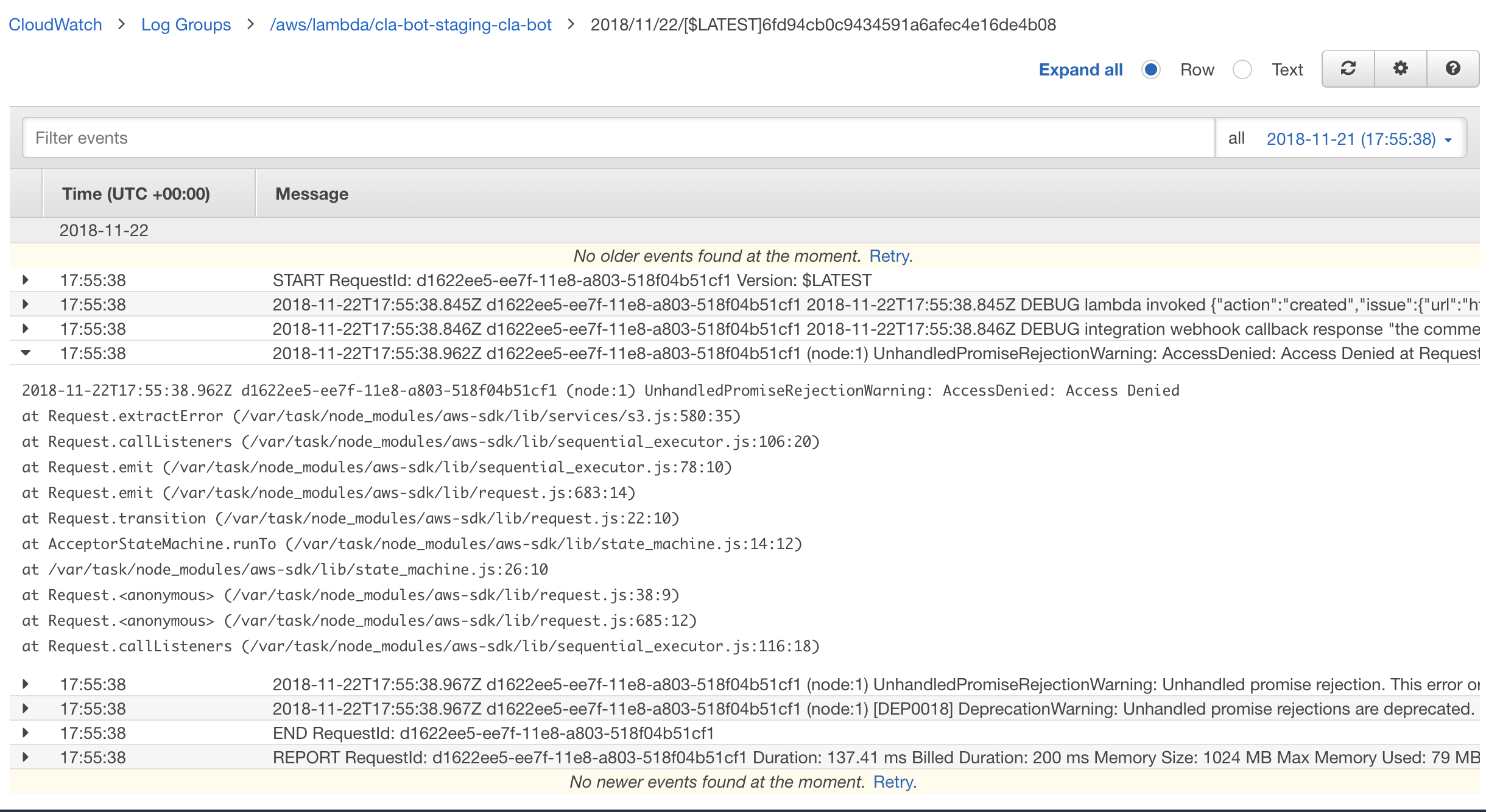Select the Row view radio button
Screen dimensions: 1486x812
pyautogui.click(x=1151, y=70)
